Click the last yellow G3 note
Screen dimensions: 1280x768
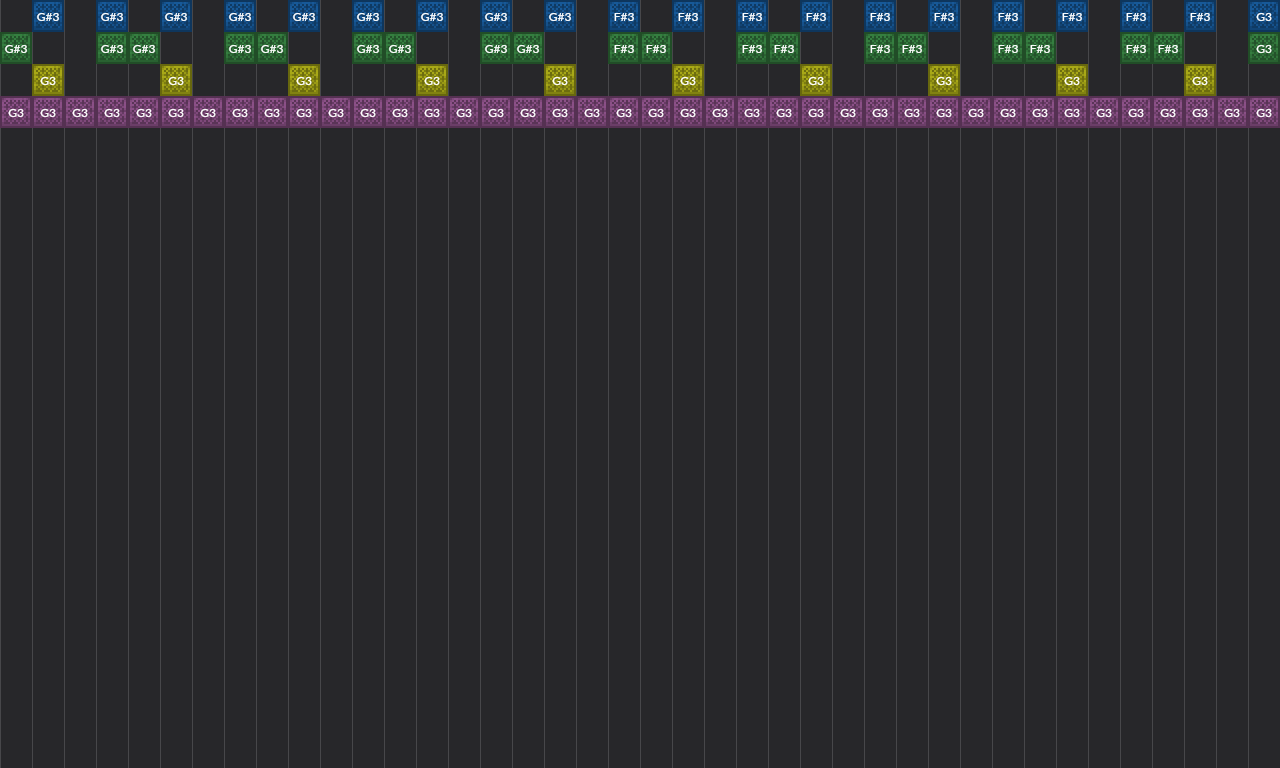click(x=1199, y=80)
